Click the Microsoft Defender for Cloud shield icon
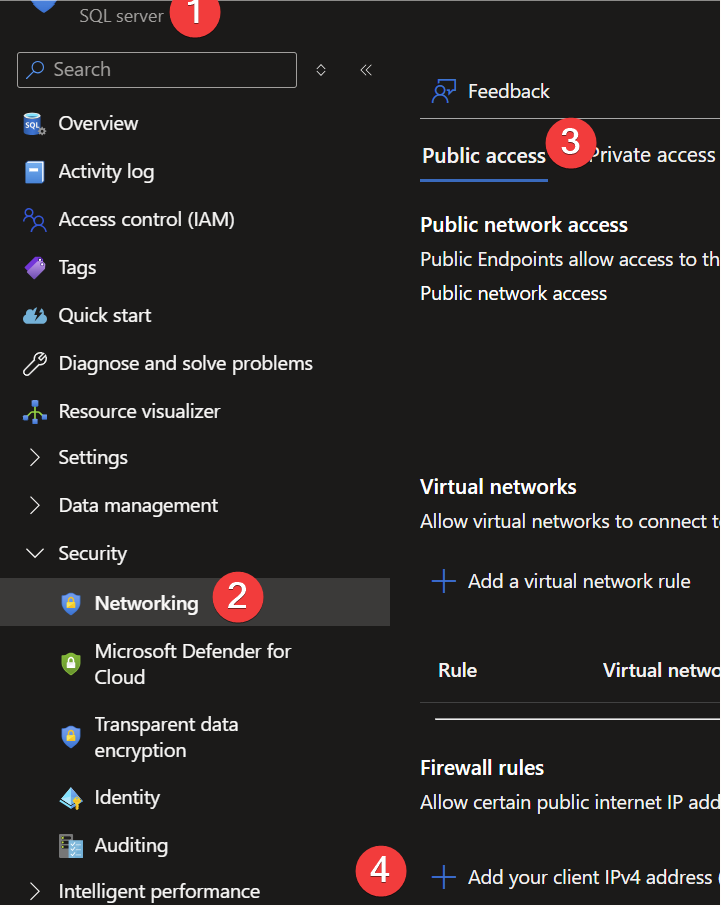721x907 pixels. point(71,663)
